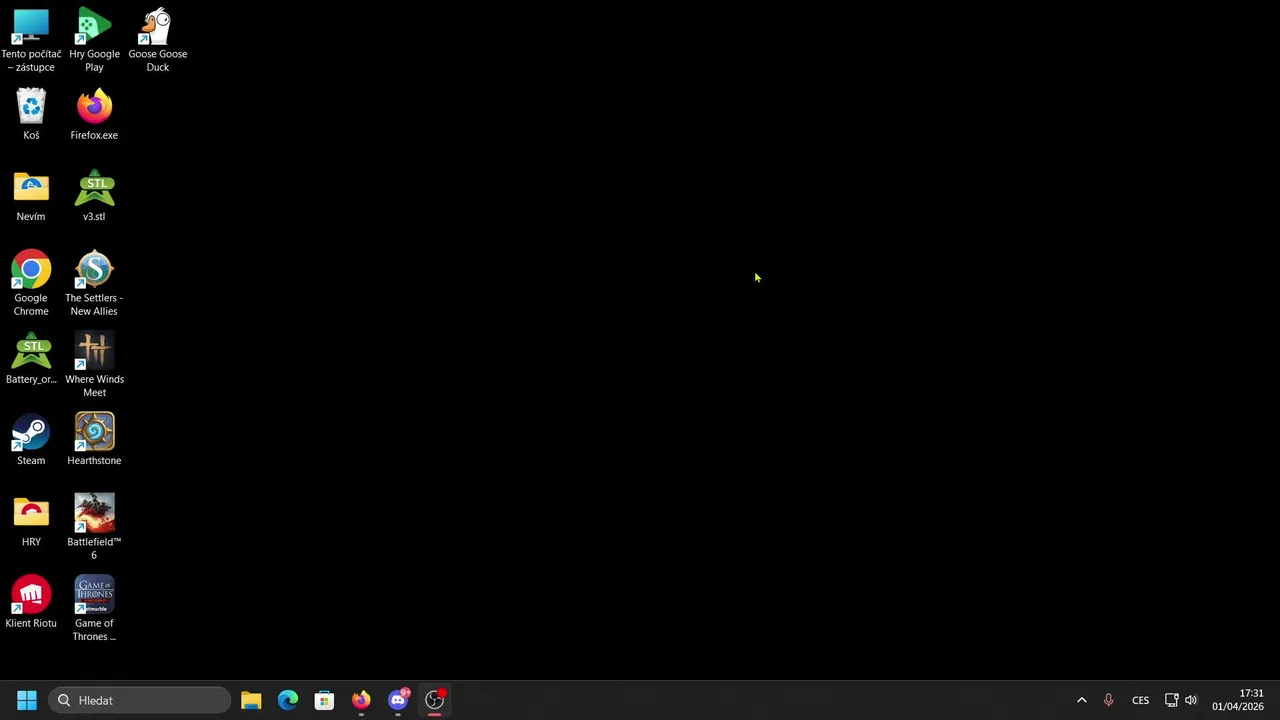Open the CES language switcher
This screenshot has height=720, width=1280.
(x=1140, y=700)
